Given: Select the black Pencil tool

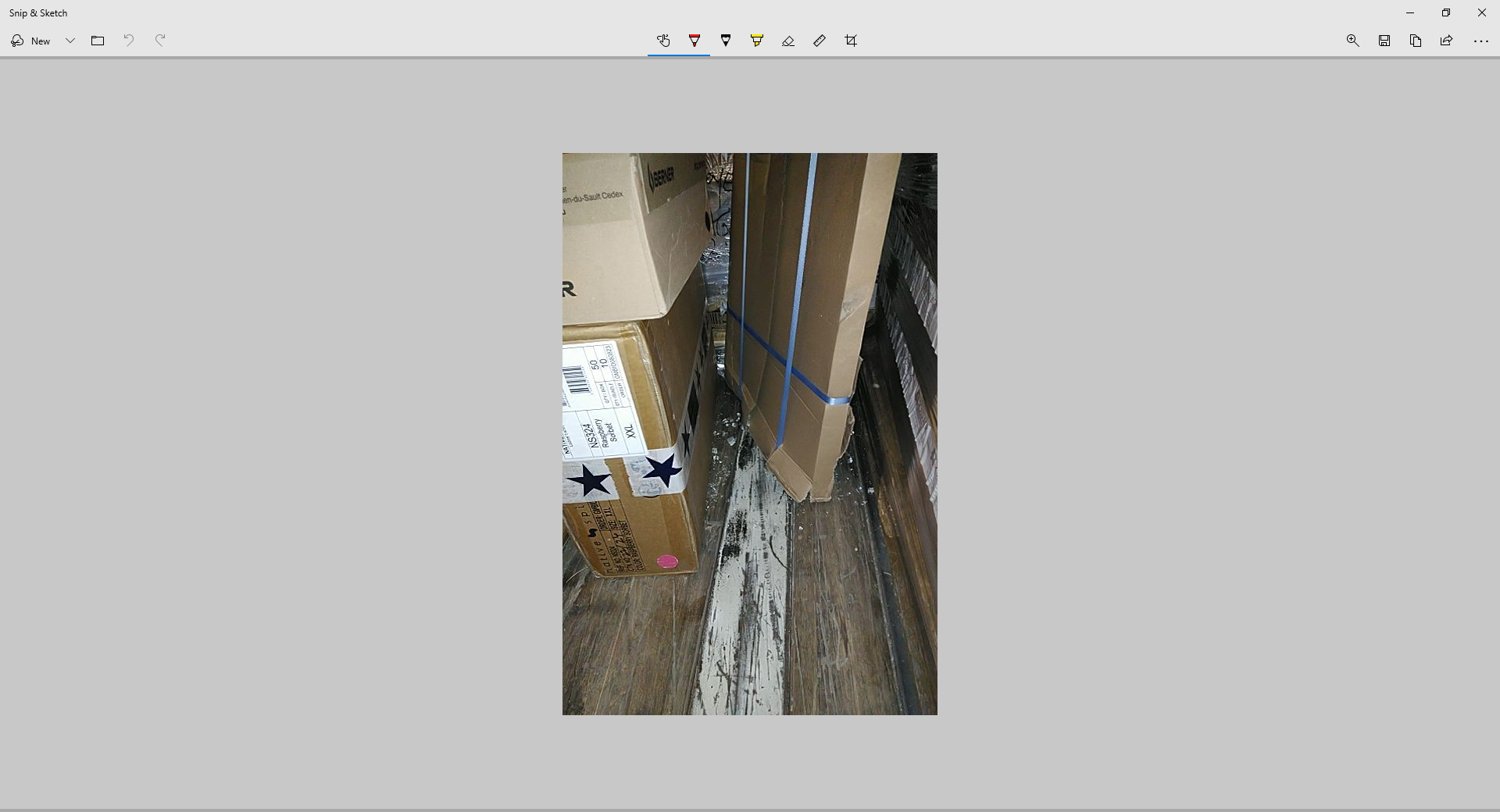Looking at the screenshot, I should [x=726, y=41].
